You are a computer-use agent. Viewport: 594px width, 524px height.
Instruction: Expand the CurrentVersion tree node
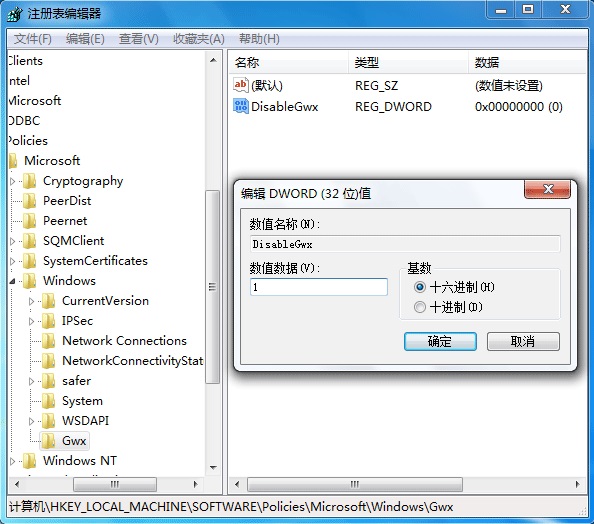tap(31, 301)
